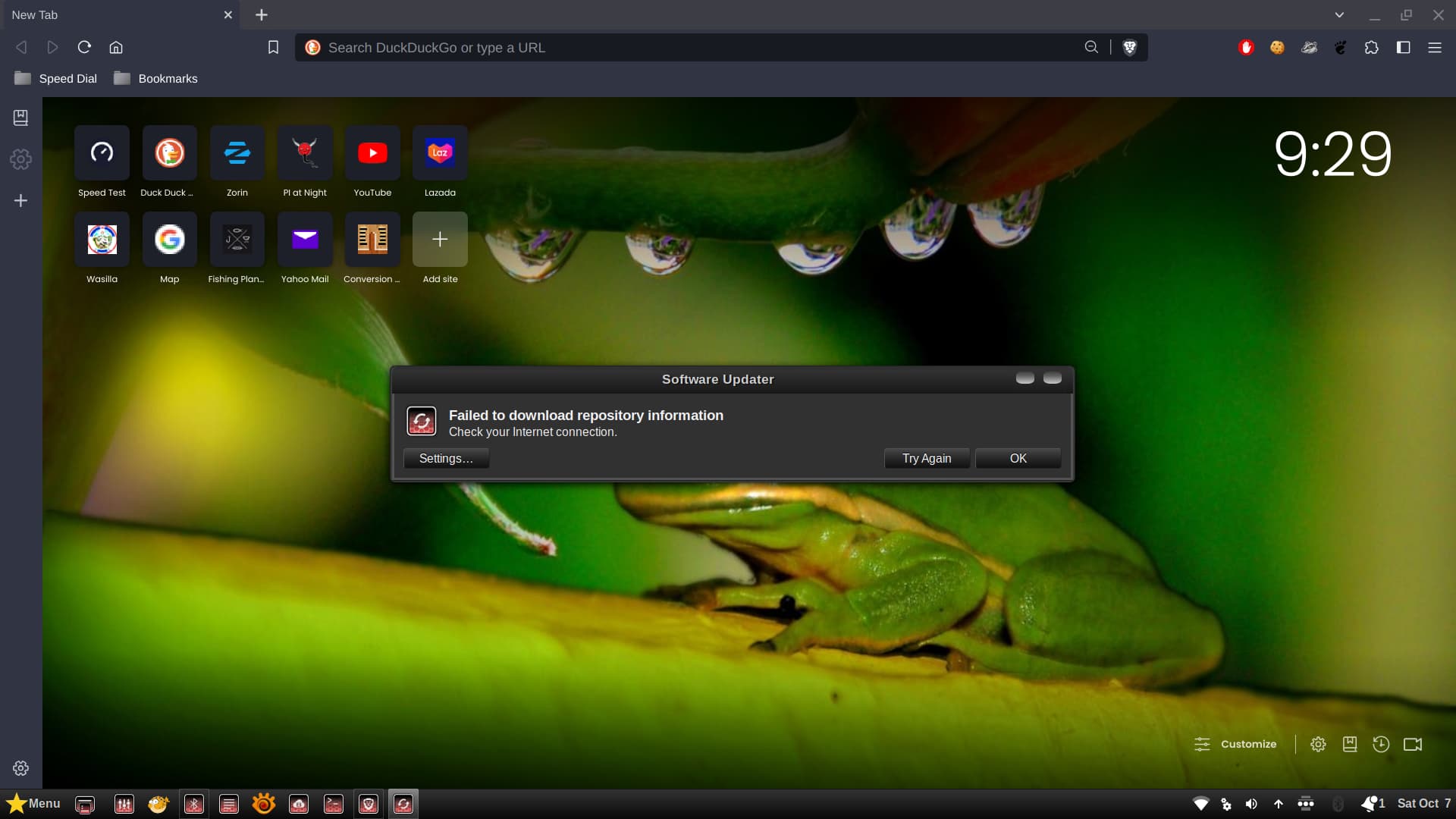This screenshot has width=1456, height=819.
Task: Open the Bookmarks folder in bookmarks bar
Action: coord(155,78)
